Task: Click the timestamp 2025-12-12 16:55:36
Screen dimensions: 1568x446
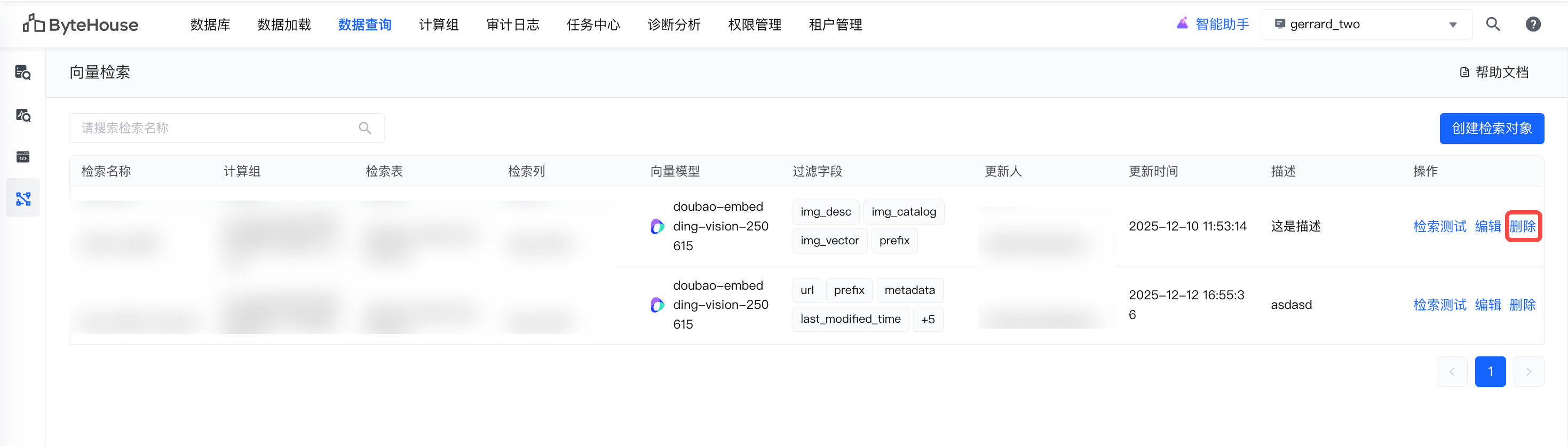Action: [1186, 305]
